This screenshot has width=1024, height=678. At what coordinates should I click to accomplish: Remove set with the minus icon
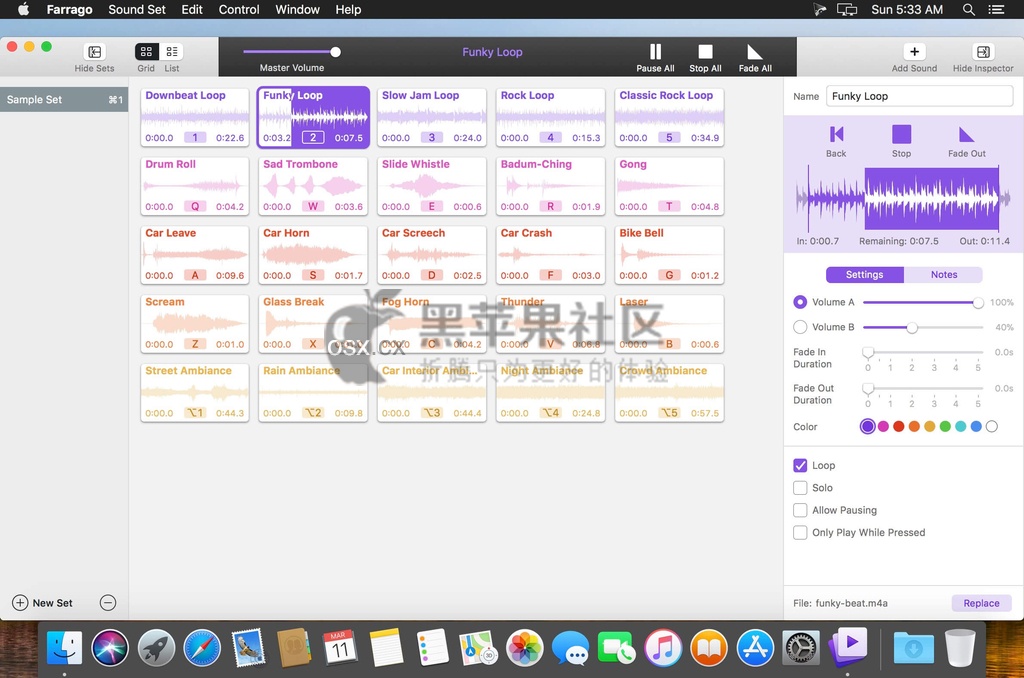click(x=108, y=602)
